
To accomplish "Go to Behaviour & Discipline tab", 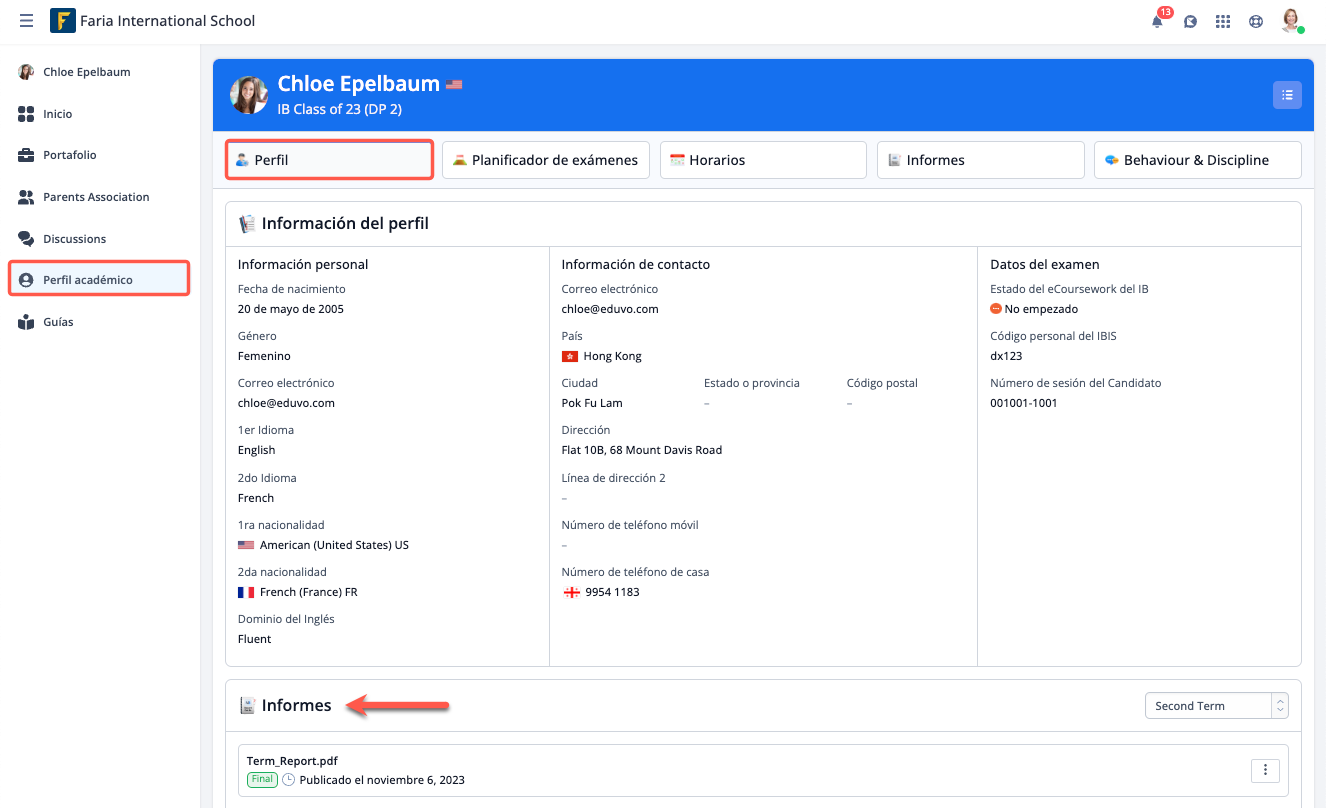I will tap(1197, 160).
